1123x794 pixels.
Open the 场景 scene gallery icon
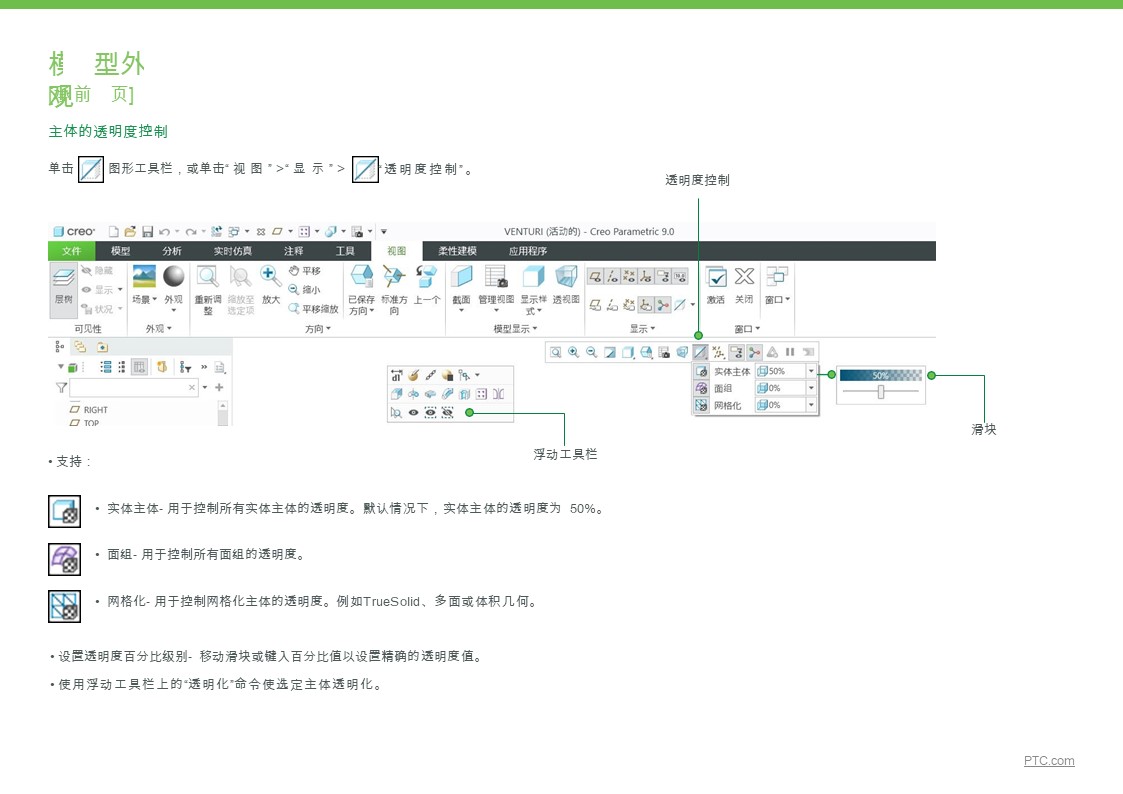[144, 276]
